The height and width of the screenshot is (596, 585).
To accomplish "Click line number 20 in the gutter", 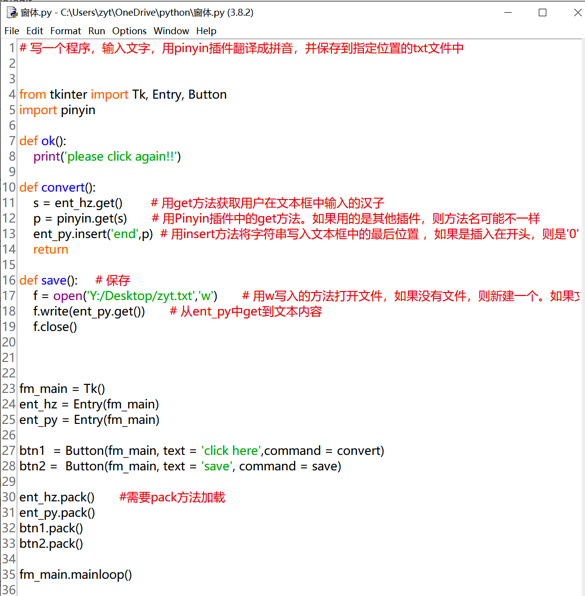I will point(9,342).
